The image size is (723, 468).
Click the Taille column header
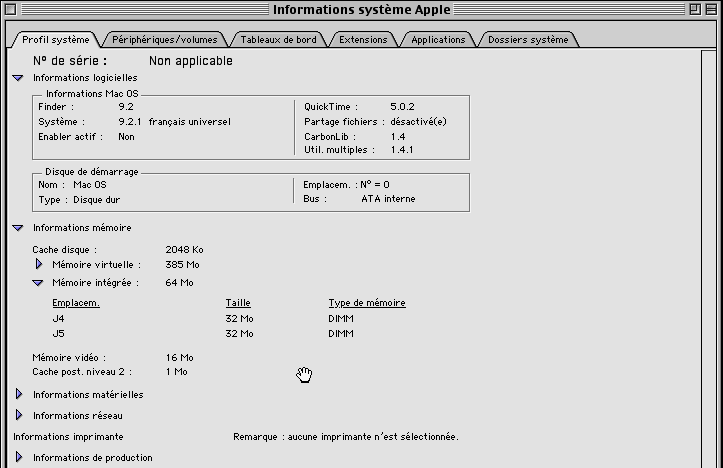(238, 303)
